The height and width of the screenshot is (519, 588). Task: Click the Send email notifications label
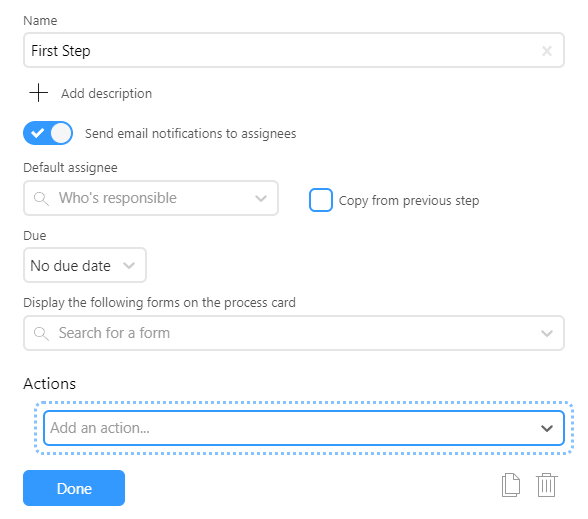coord(190,134)
